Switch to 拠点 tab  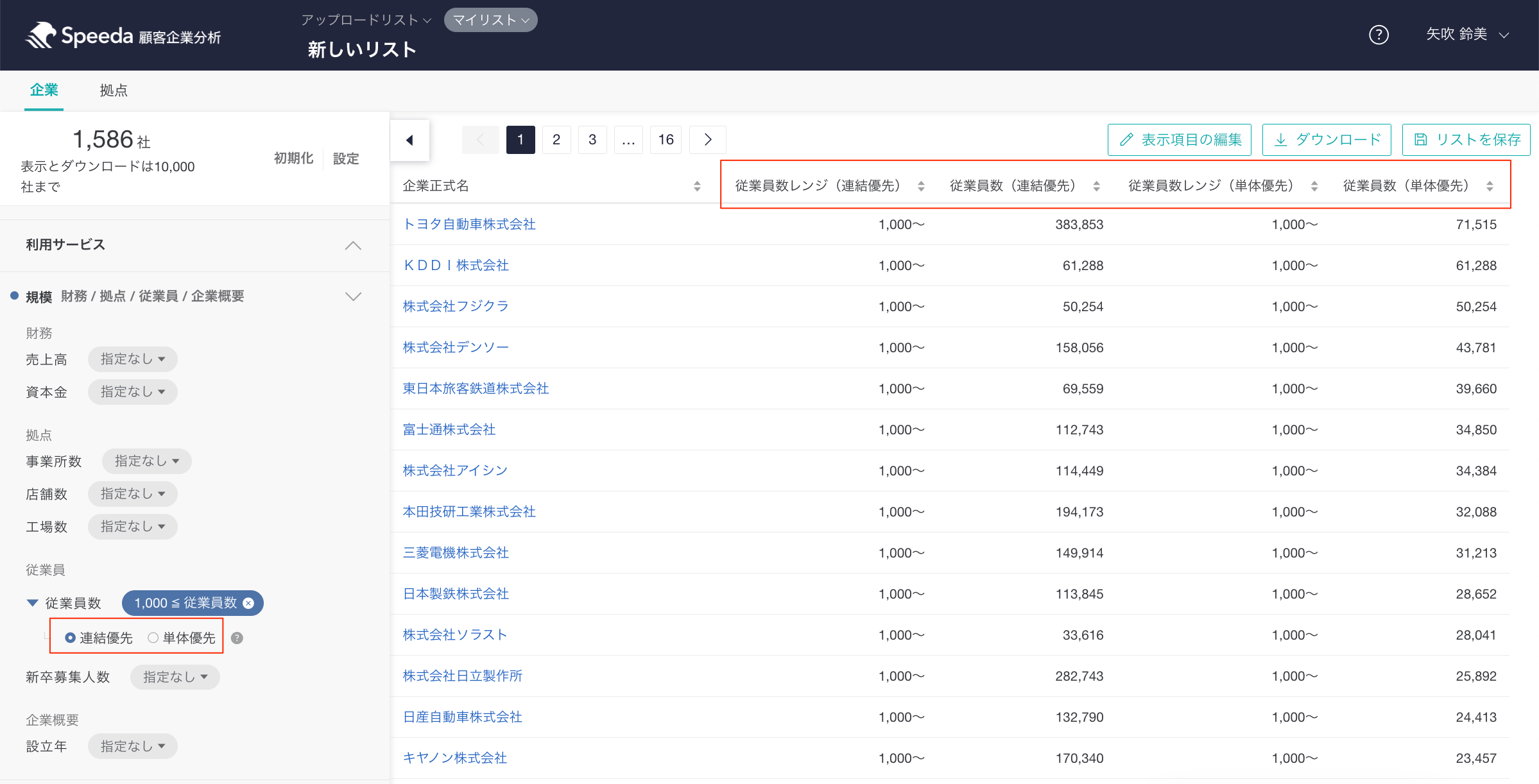tap(114, 90)
